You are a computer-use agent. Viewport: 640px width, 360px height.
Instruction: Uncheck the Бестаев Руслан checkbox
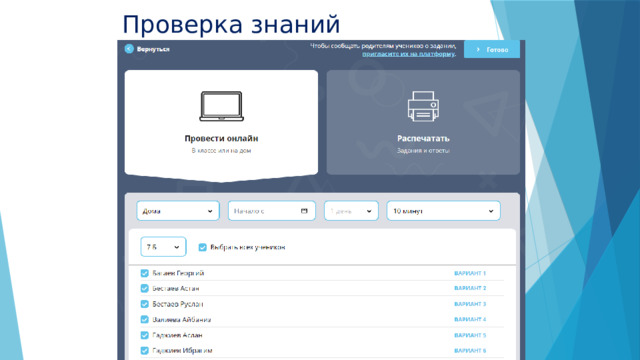click(x=144, y=304)
